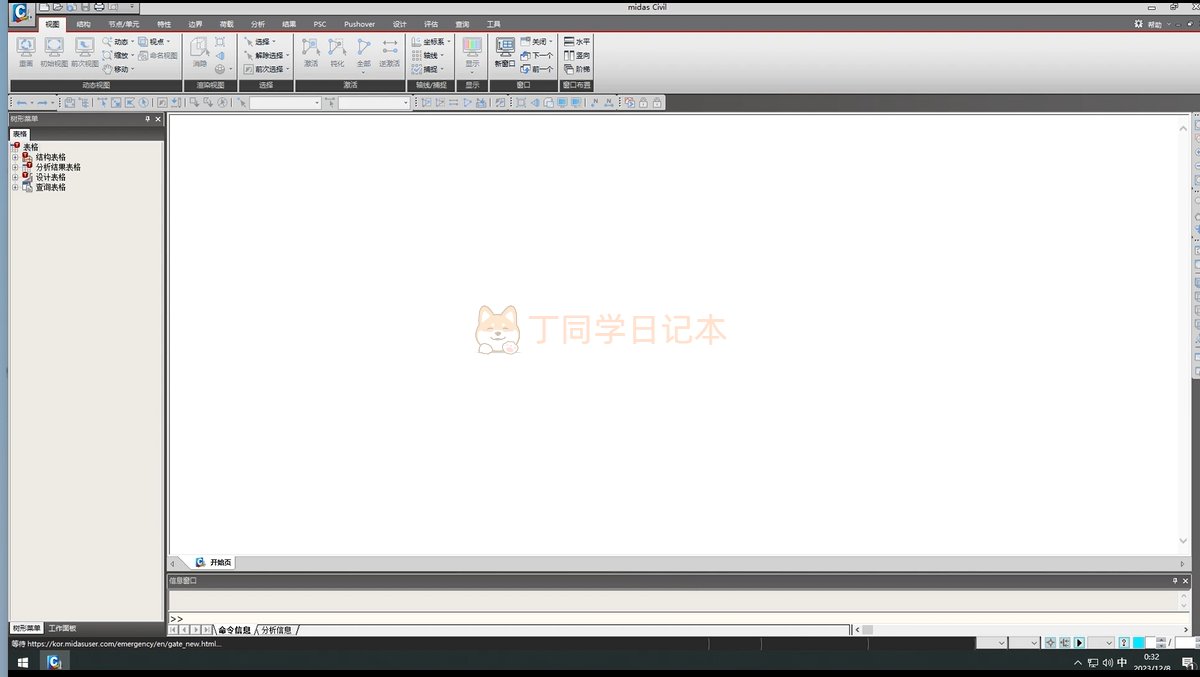The width and height of the screenshot is (1200, 677).
Task: Click the 命名视图 named view button
Action: (158, 56)
